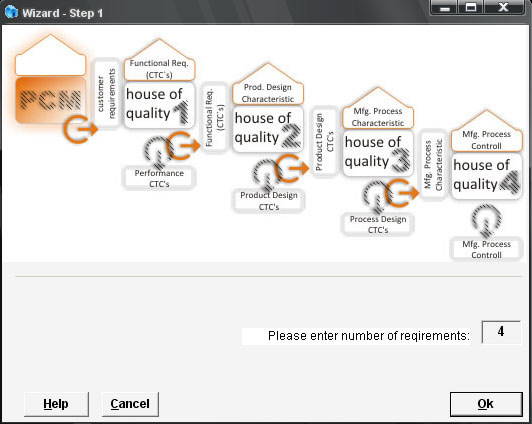Click orange arrow pointing to Product Design CTC's column

tap(292, 168)
